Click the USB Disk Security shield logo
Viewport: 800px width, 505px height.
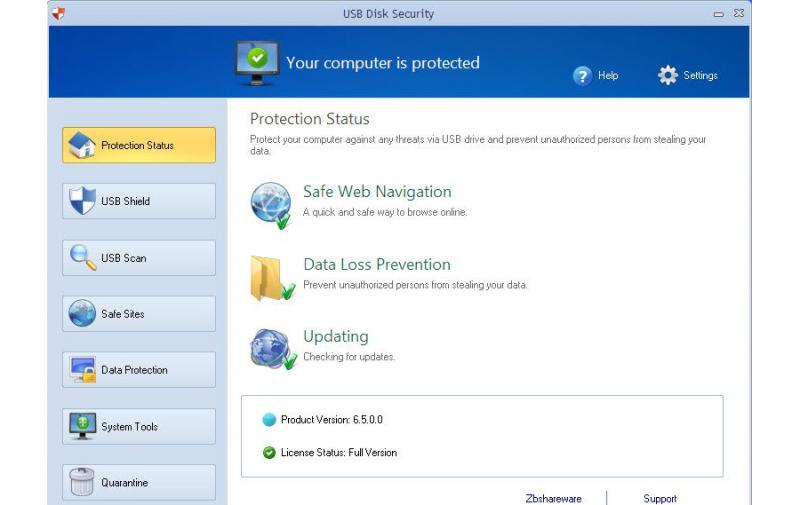[x=59, y=14]
